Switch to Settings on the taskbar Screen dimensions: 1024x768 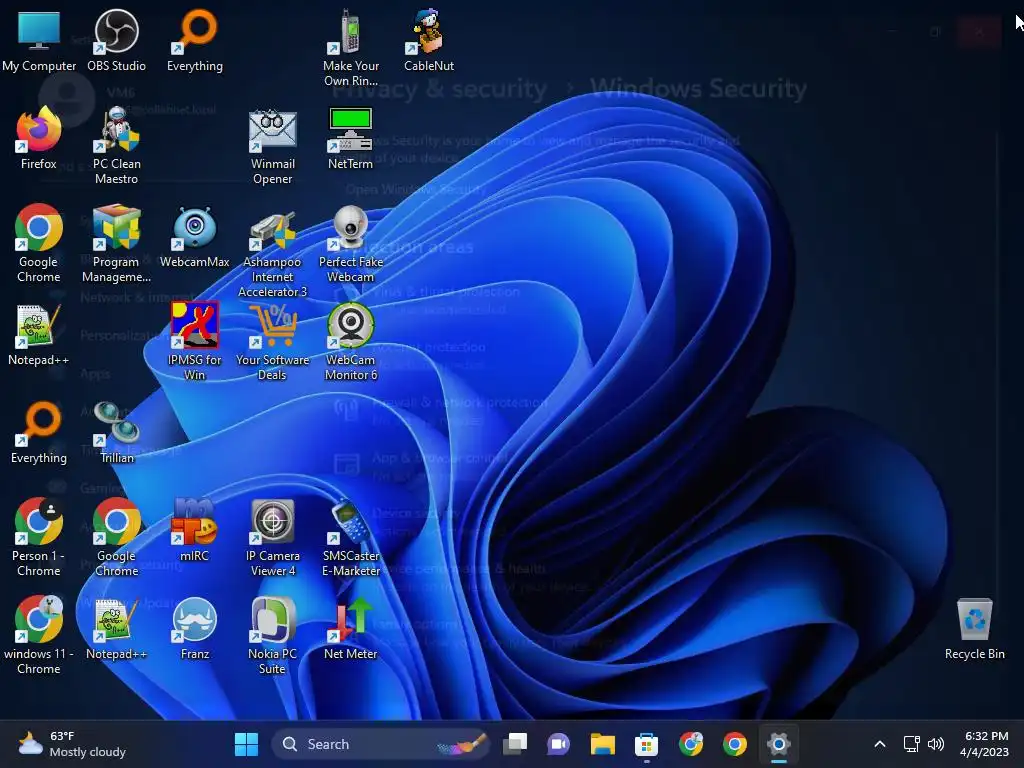(x=778, y=744)
